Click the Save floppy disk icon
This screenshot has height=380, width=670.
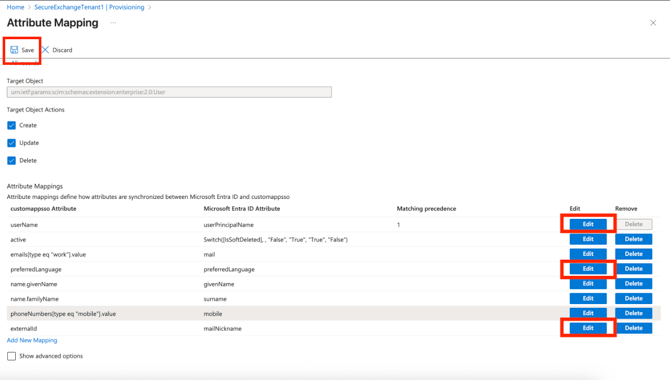click(14, 50)
